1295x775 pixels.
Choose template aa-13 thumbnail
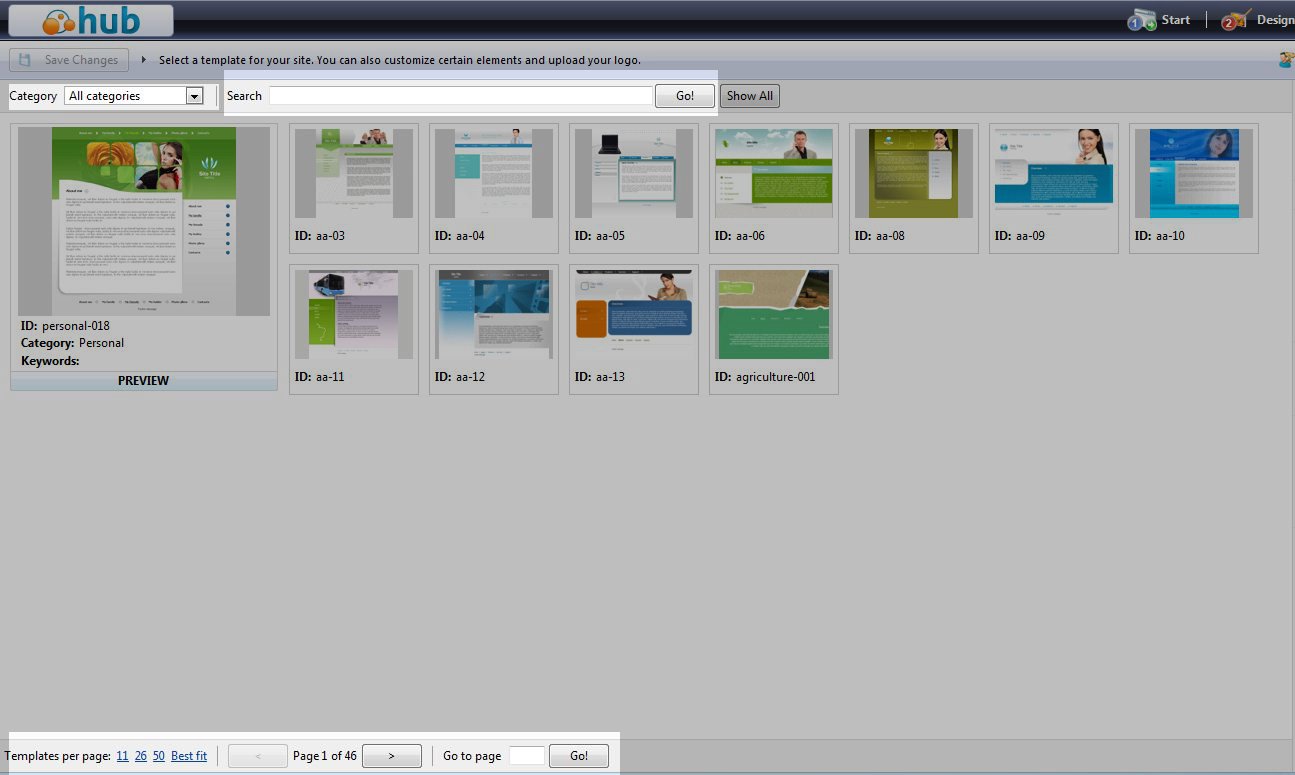pos(634,315)
